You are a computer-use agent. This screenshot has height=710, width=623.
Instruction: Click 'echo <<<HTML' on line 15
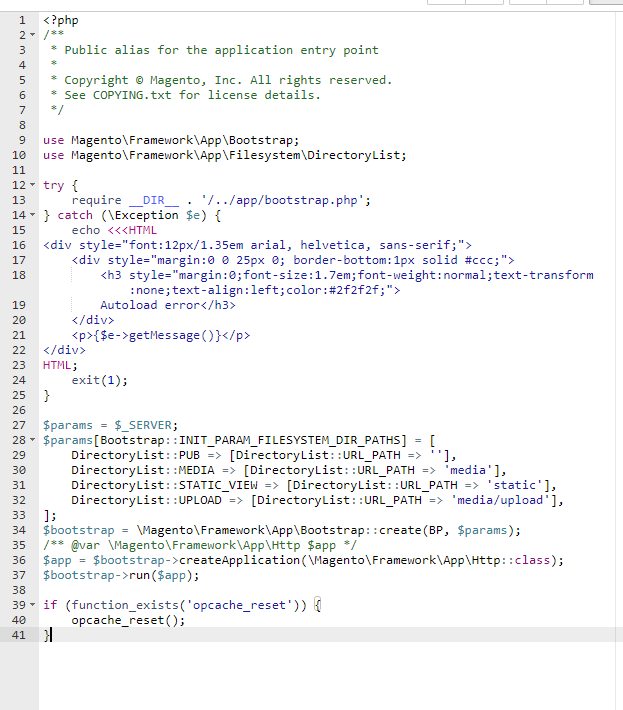tap(114, 230)
